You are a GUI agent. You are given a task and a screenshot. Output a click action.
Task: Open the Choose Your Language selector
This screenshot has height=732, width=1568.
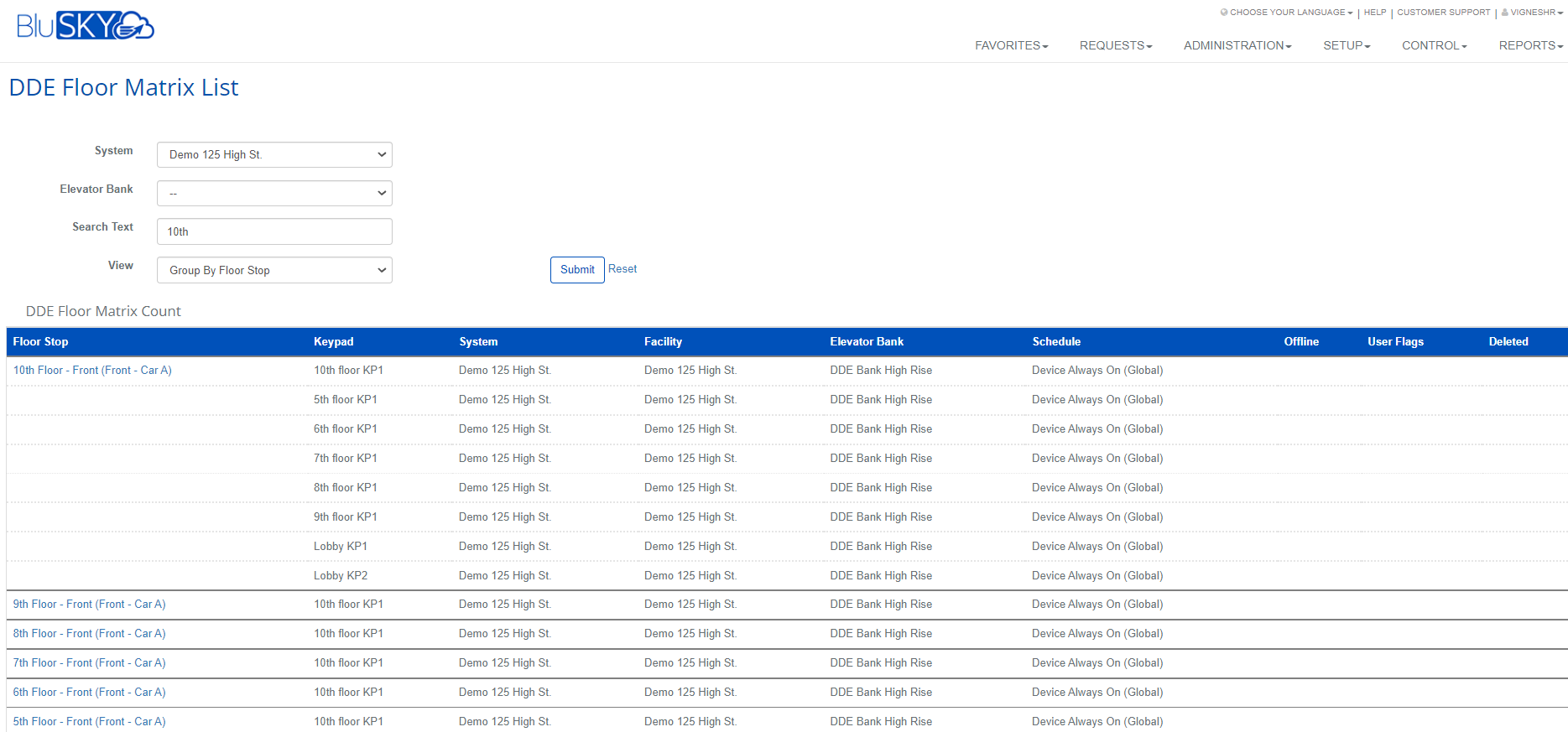tap(1289, 13)
